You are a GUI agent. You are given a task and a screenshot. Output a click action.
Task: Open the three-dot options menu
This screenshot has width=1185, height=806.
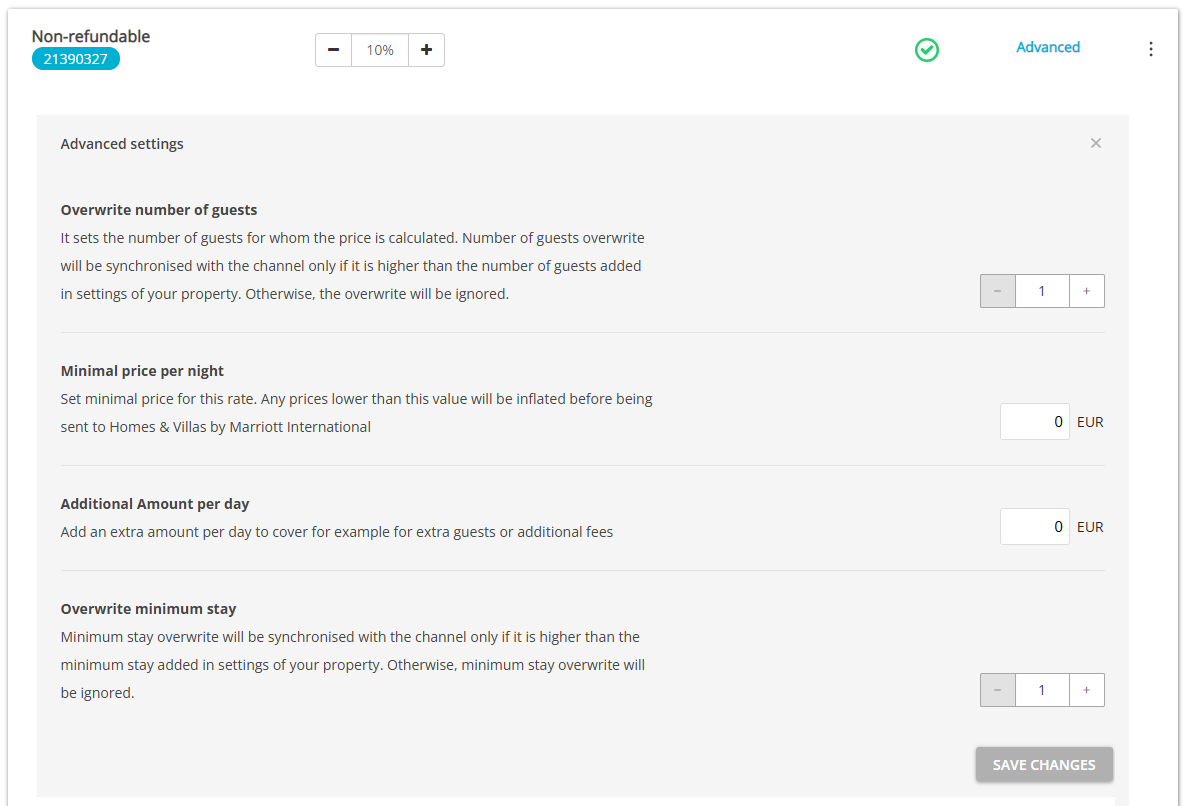click(1151, 49)
